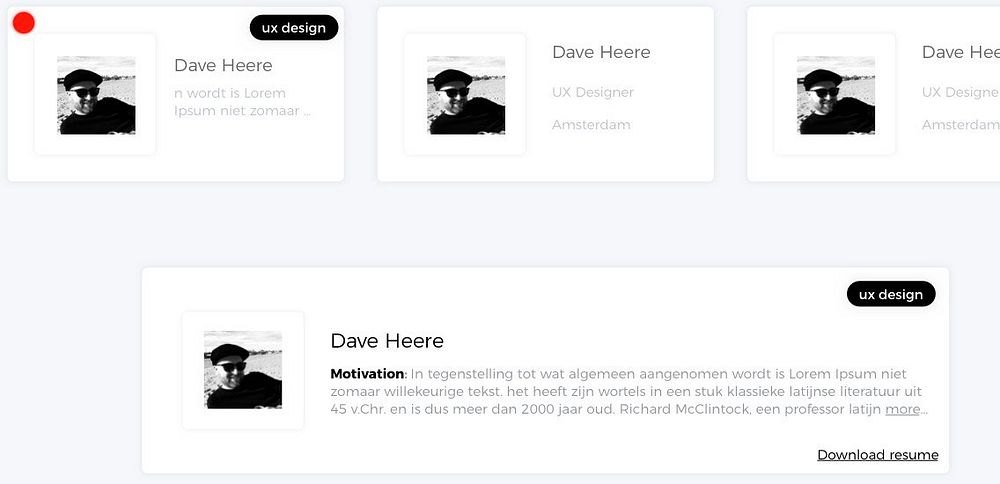Screen dimensions: 1000x484
Task: Click the Amsterdam location on the fully visible card
Action: pos(591,125)
